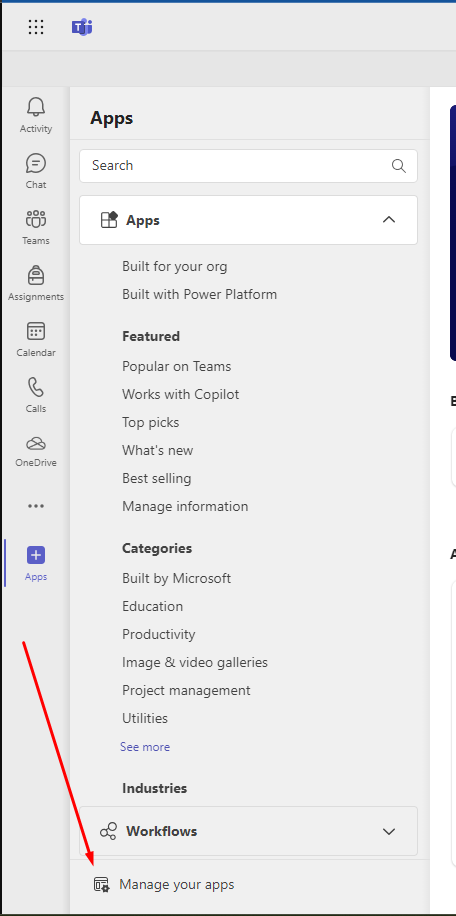Image resolution: width=456 pixels, height=916 pixels.
Task: Open Manage your apps
Action: pyautogui.click(x=176, y=884)
